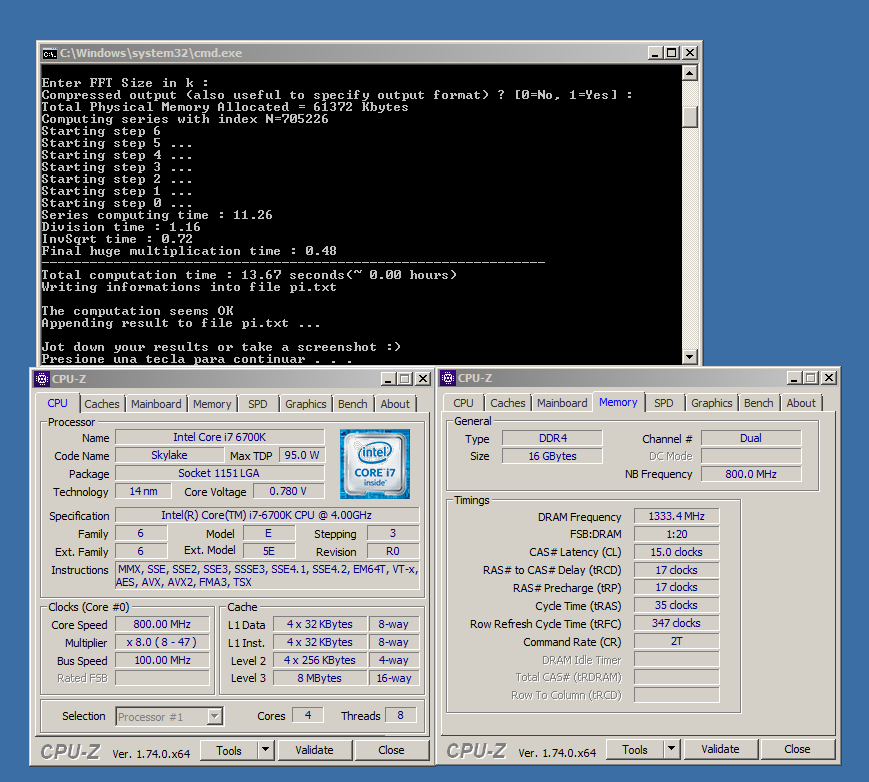Viewport: 869px width, 782px height.
Task: Click the Command Rate value 2T
Action: point(677,641)
